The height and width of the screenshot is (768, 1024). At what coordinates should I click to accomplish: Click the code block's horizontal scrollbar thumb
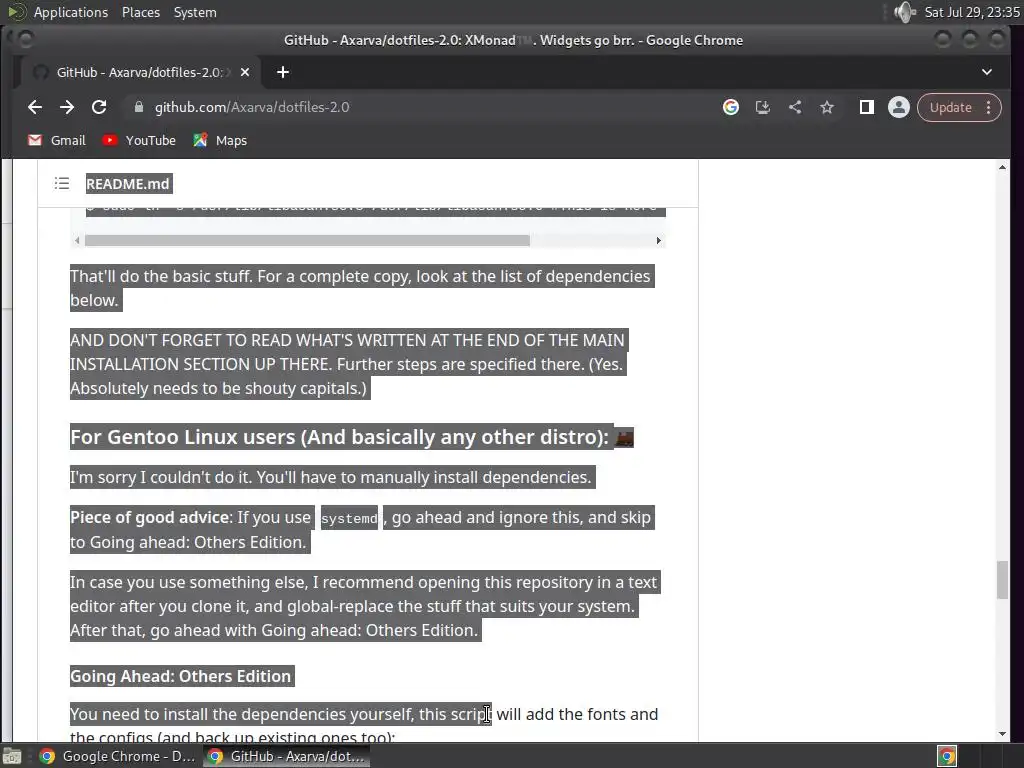tap(307, 240)
